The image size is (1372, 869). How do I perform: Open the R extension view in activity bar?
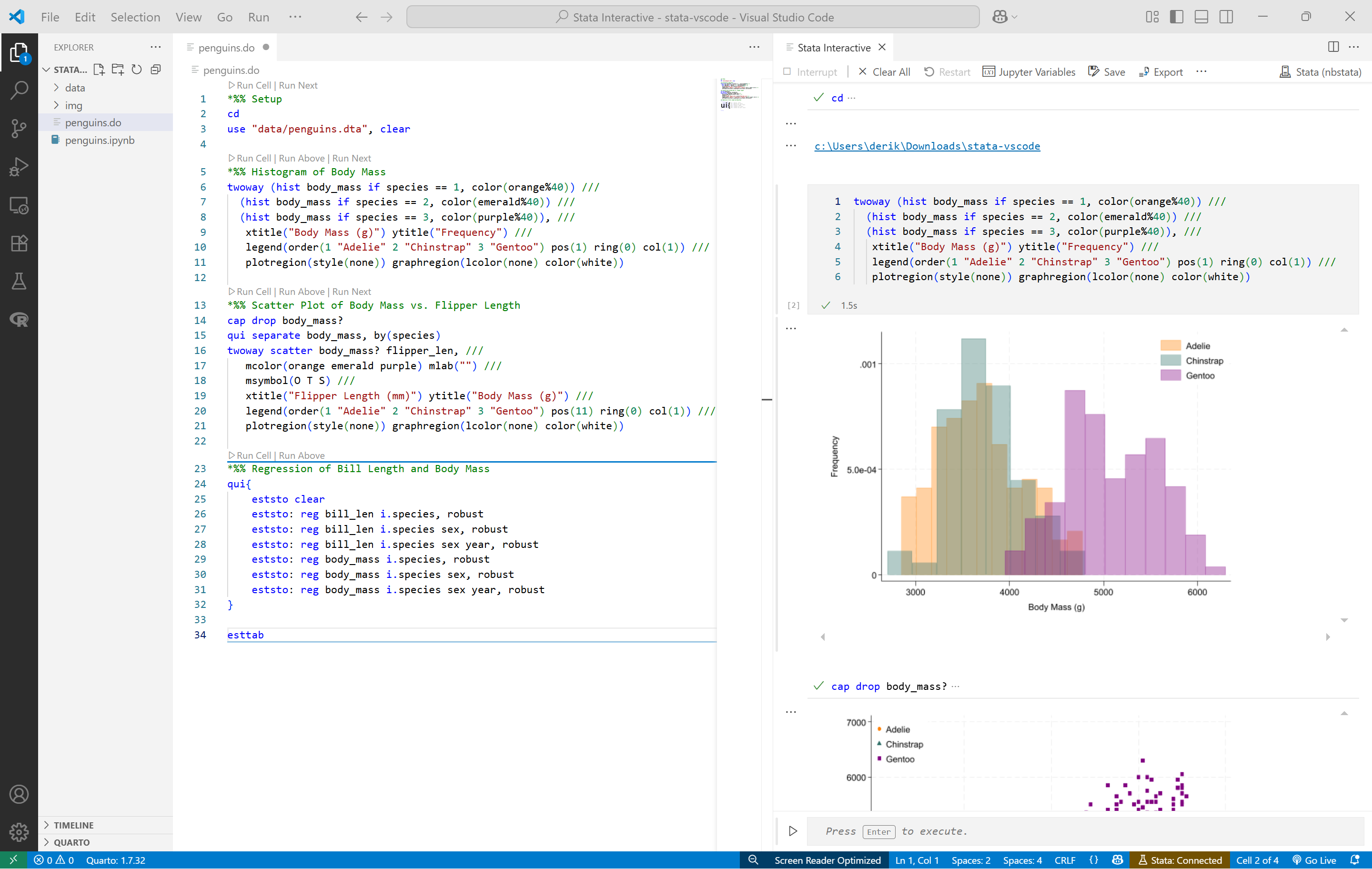tap(19, 320)
